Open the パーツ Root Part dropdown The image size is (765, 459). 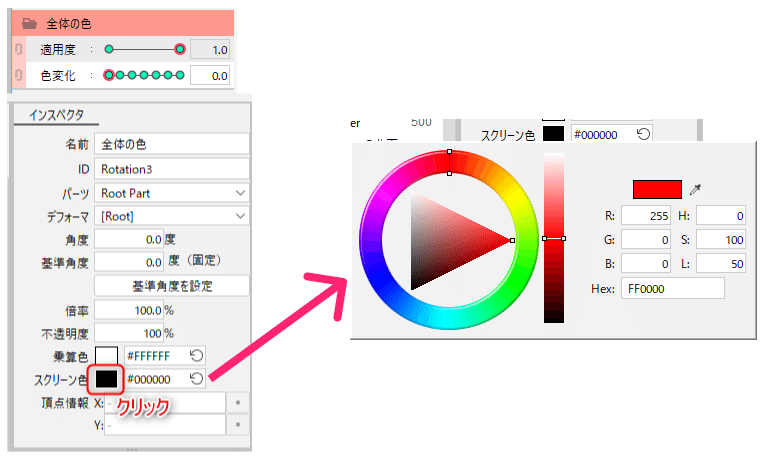[172, 193]
